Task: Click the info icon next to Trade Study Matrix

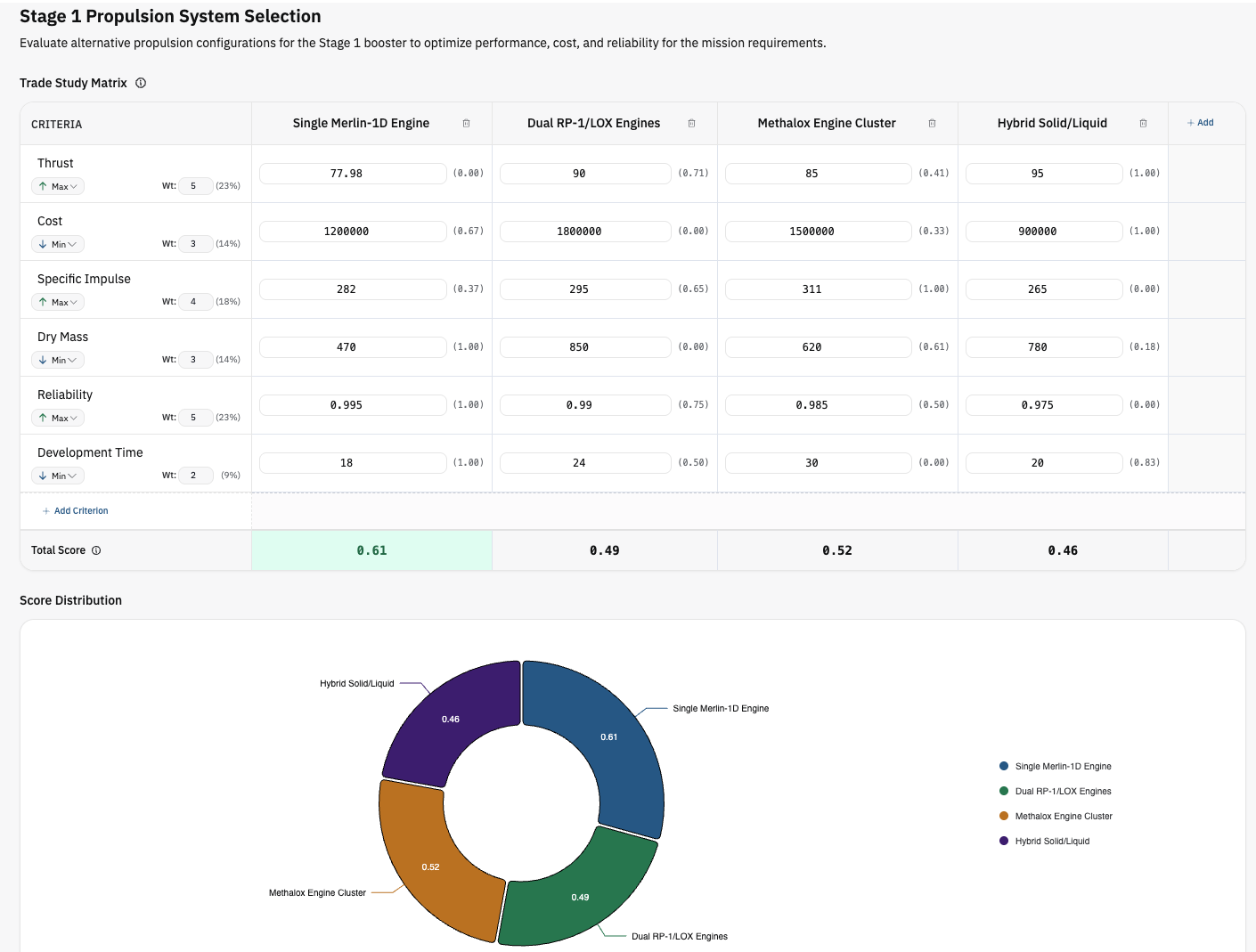Action: pos(141,83)
